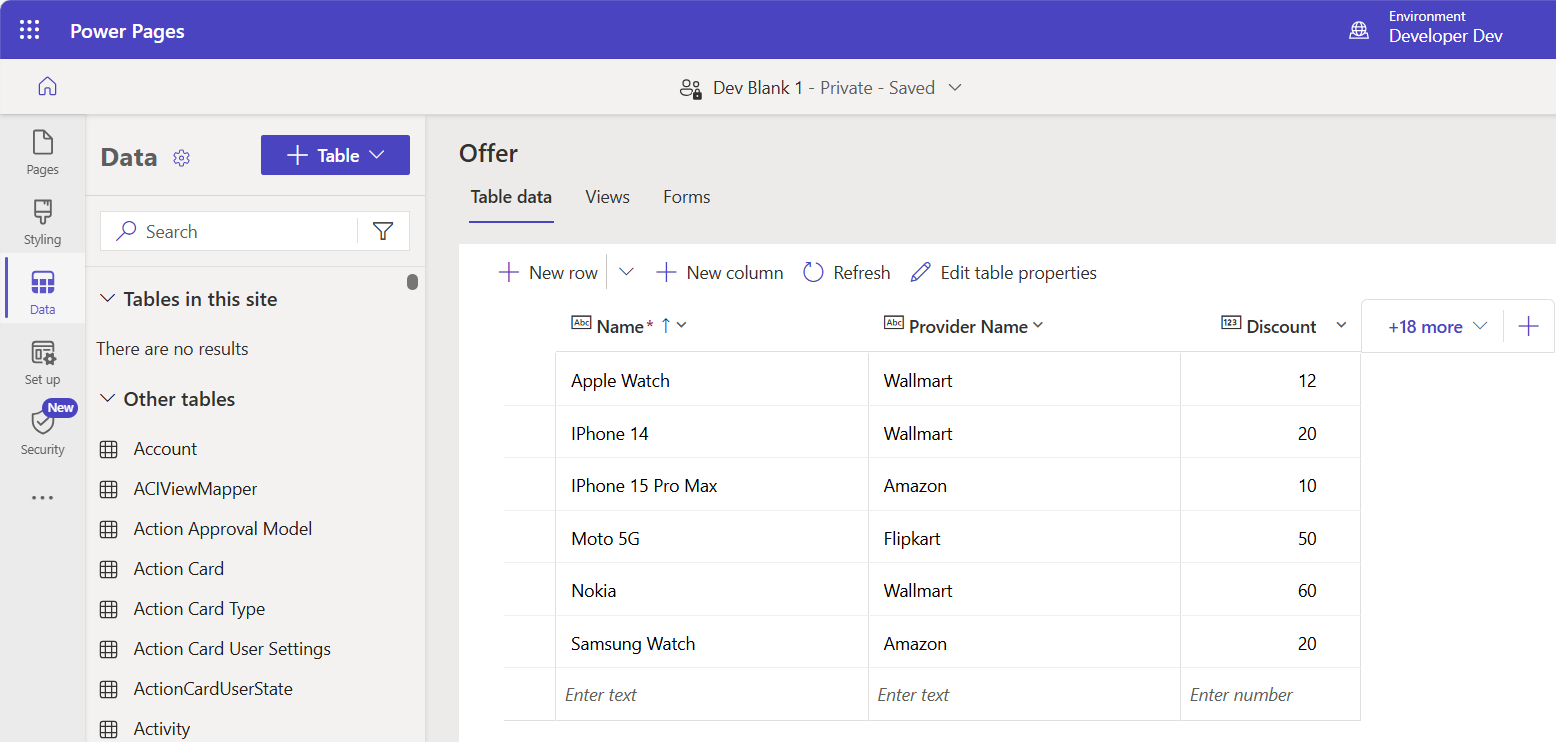Click the Home icon

47,87
